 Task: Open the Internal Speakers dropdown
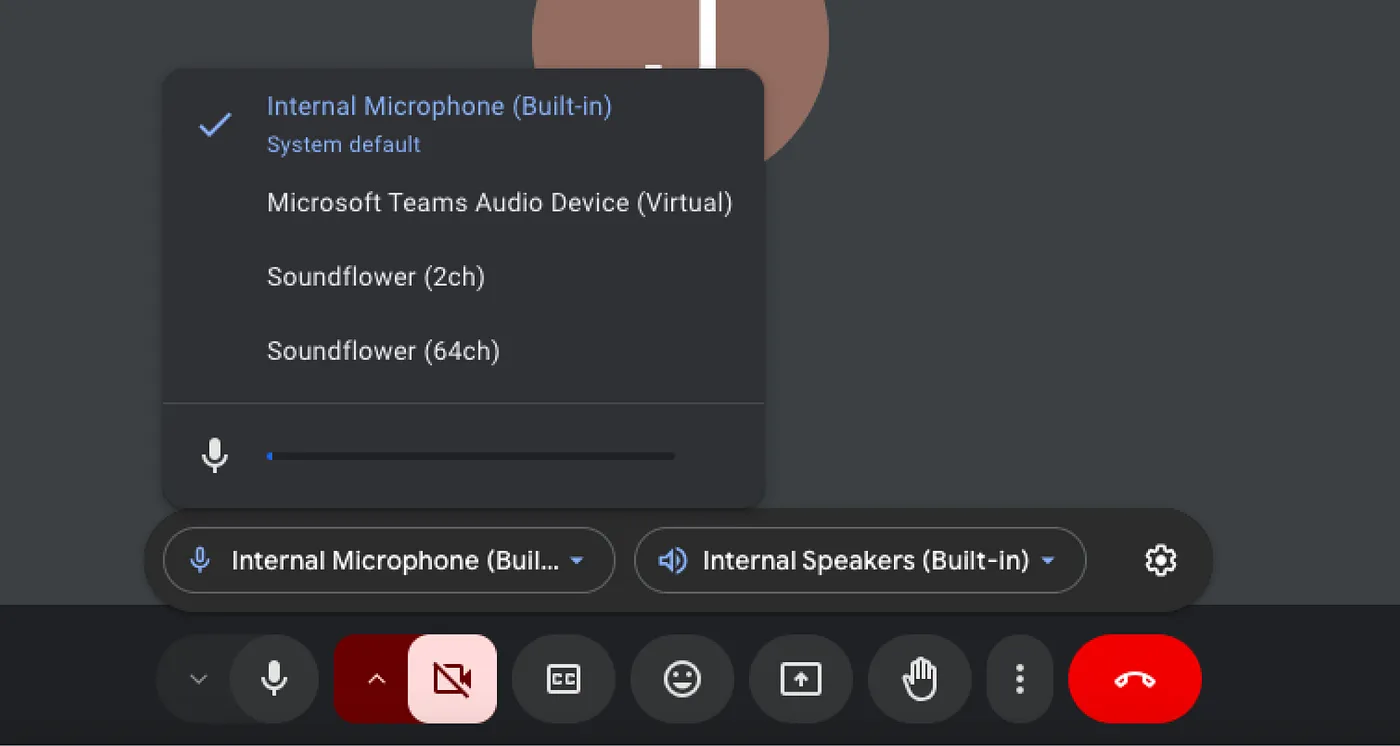[x=858, y=560]
